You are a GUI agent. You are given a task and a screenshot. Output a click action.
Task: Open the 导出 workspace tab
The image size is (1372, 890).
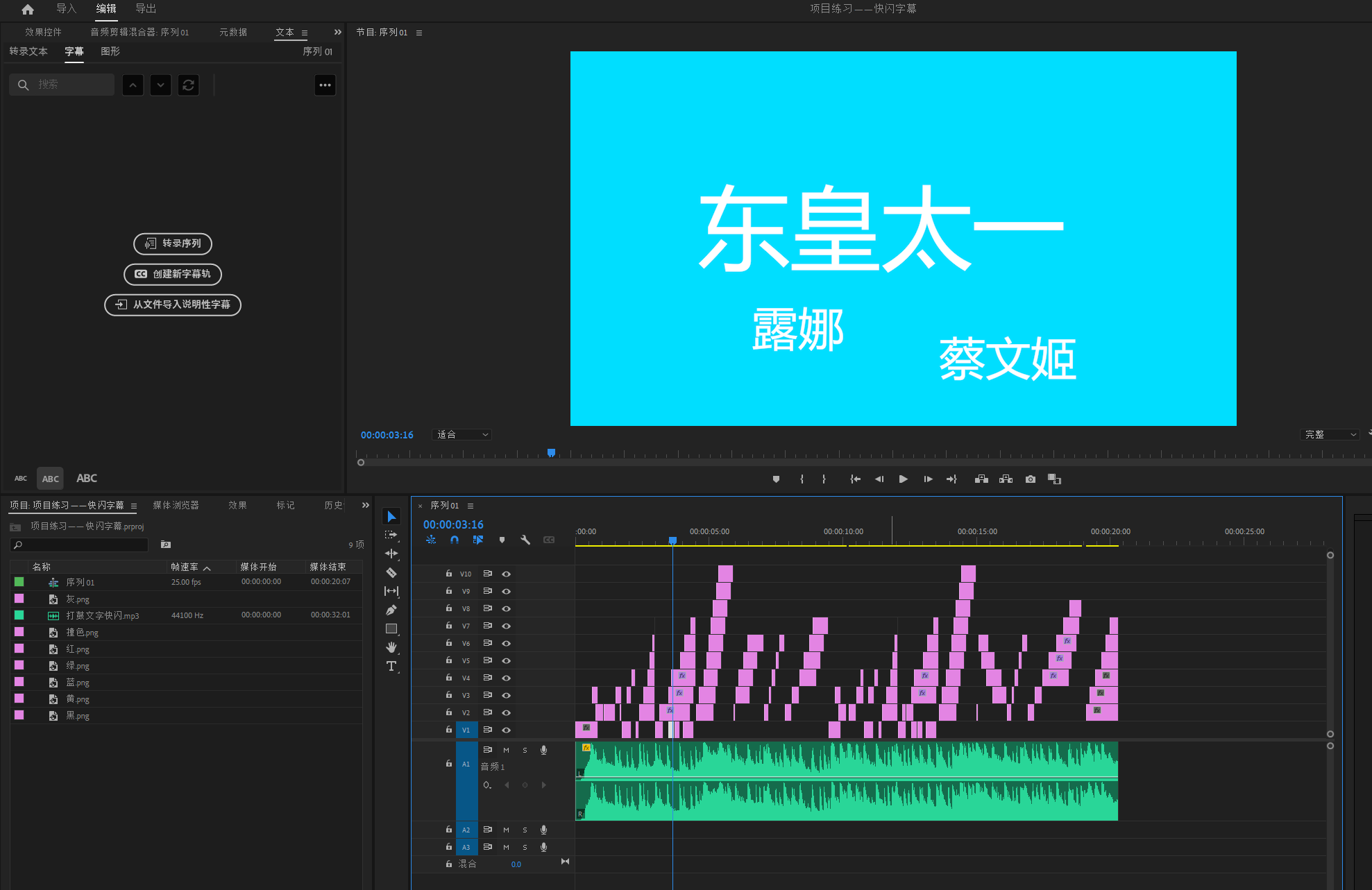point(146,9)
